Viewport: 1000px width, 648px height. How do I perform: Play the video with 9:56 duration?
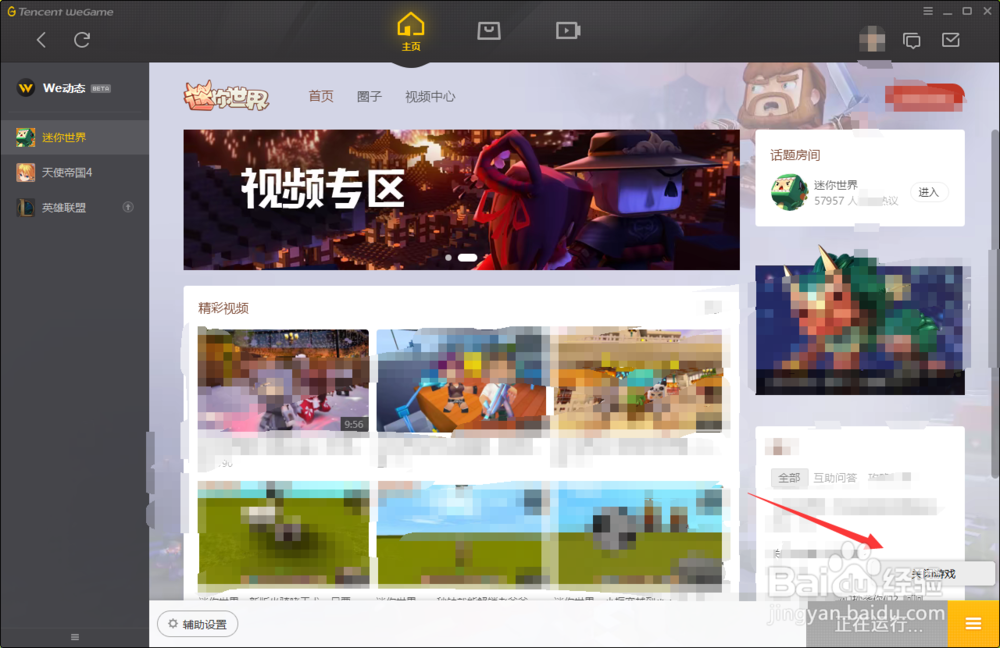click(x=283, y=381)
